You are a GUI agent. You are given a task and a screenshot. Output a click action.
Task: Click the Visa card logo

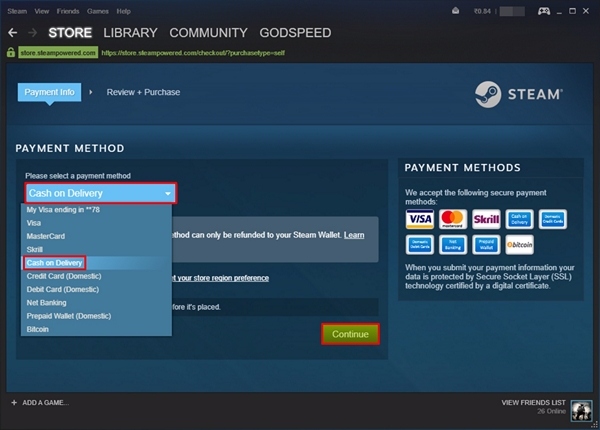(x=420, y=219)
